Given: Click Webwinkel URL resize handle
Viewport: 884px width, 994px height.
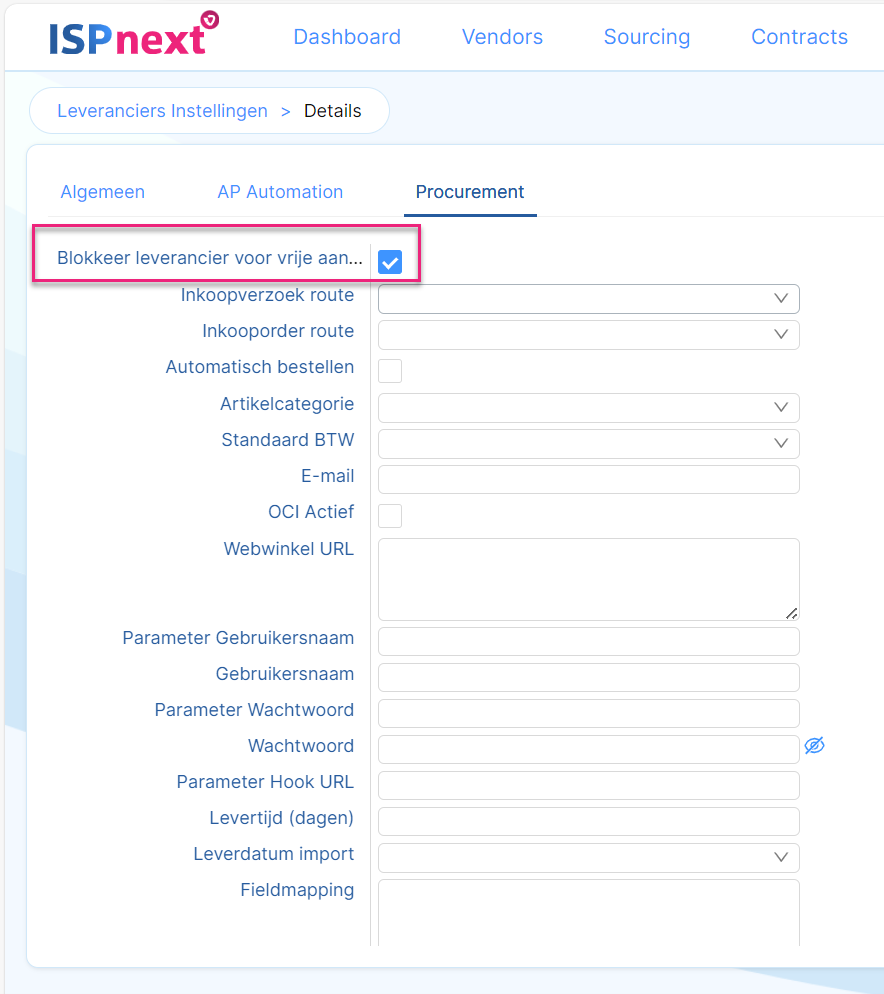Looking at the screenshot, I should 791,613.
